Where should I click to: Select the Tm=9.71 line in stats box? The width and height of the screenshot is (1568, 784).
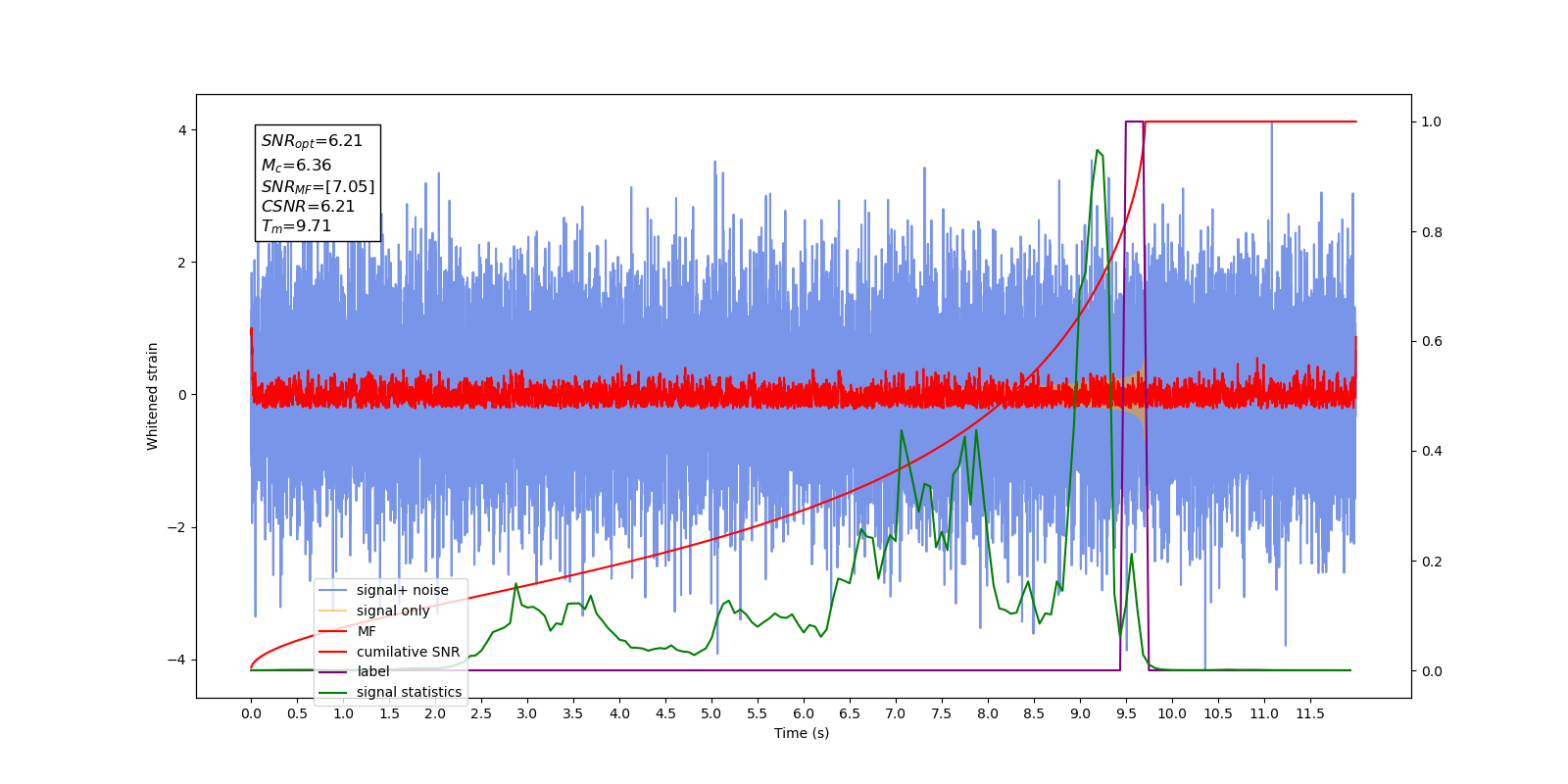tap(296, 226)
